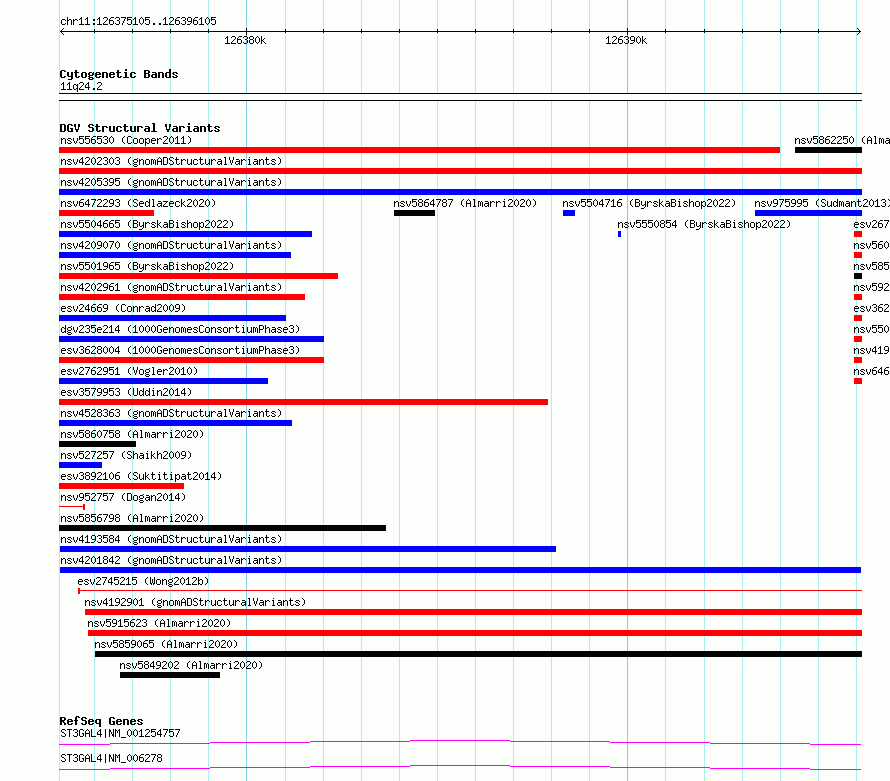Click dgv235e214 1000GenomesConsortiumPhase3 label
Screen dimensions: 890x781
[180, 329]
